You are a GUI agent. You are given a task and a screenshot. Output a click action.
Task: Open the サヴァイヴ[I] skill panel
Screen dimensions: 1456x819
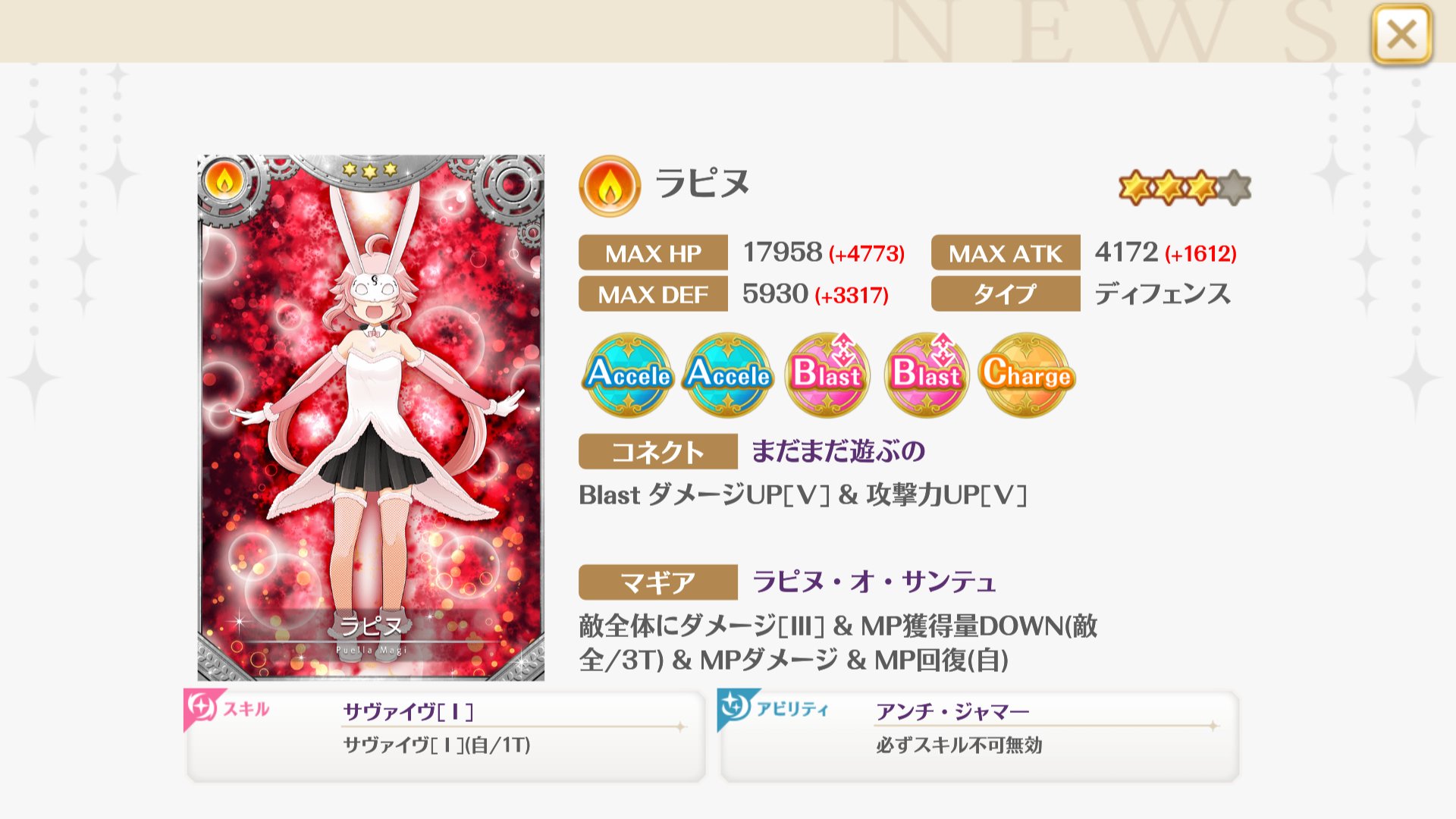coord(446,736)
